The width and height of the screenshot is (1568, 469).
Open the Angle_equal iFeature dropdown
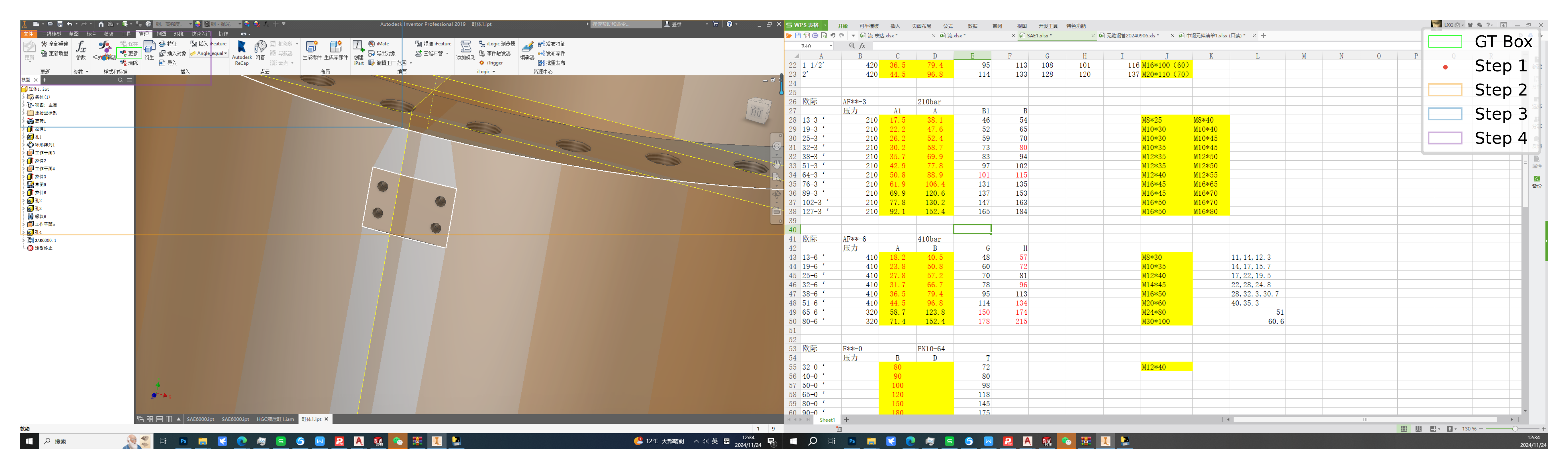click(x=225, y=54)
